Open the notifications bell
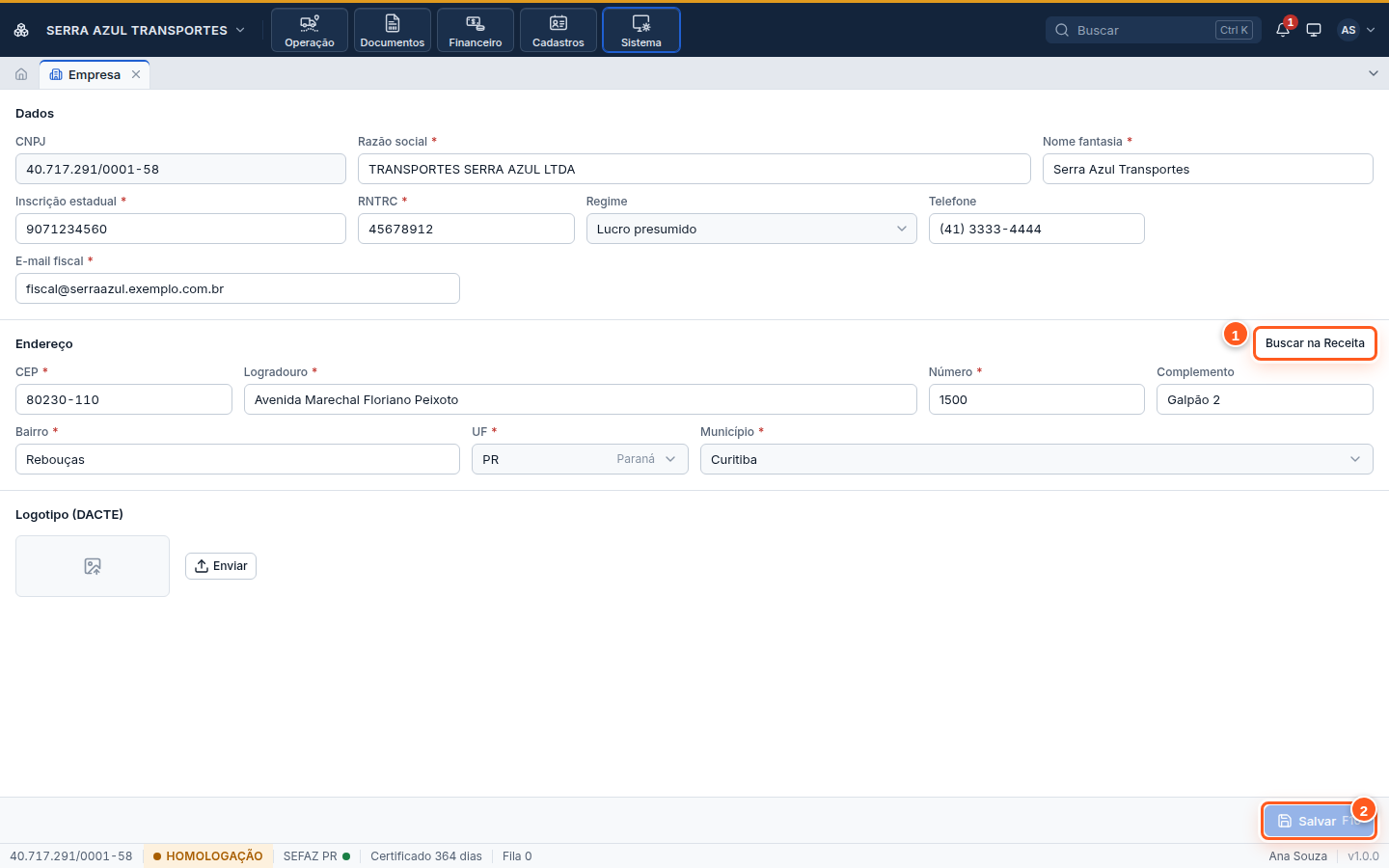Image resolution: width=1389 pixels, height=868 pixels. 1283,30
